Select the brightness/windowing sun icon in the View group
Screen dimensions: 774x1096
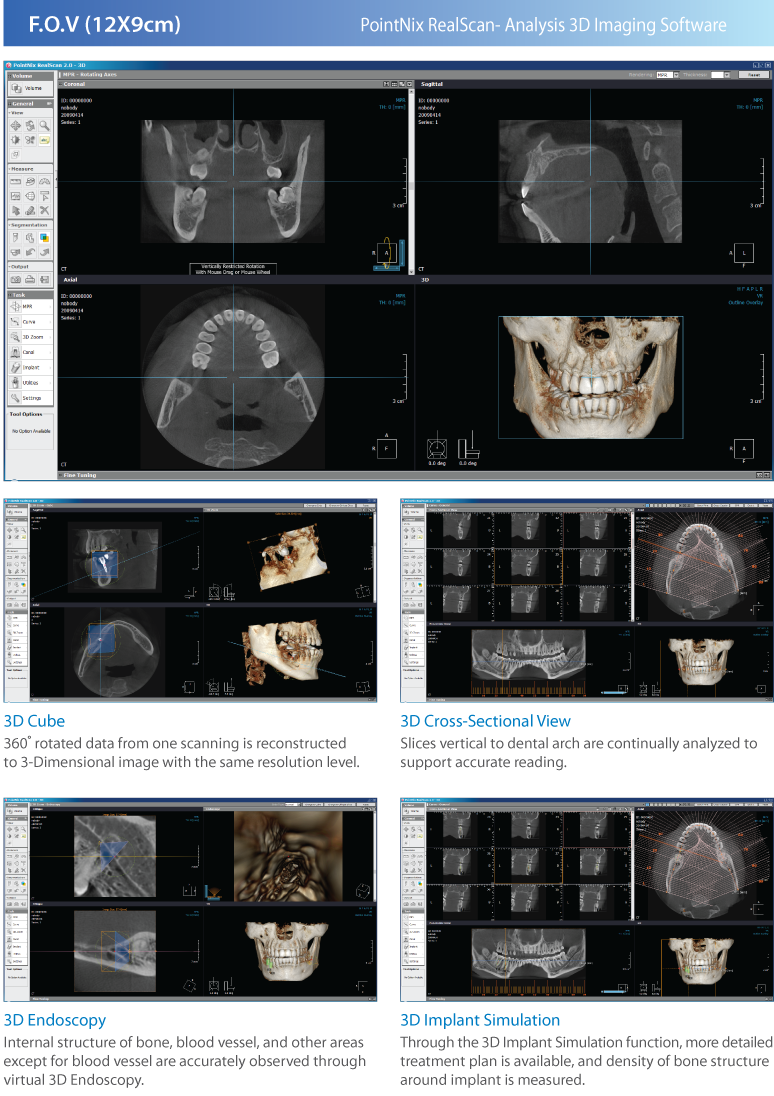tap(15, 140)
